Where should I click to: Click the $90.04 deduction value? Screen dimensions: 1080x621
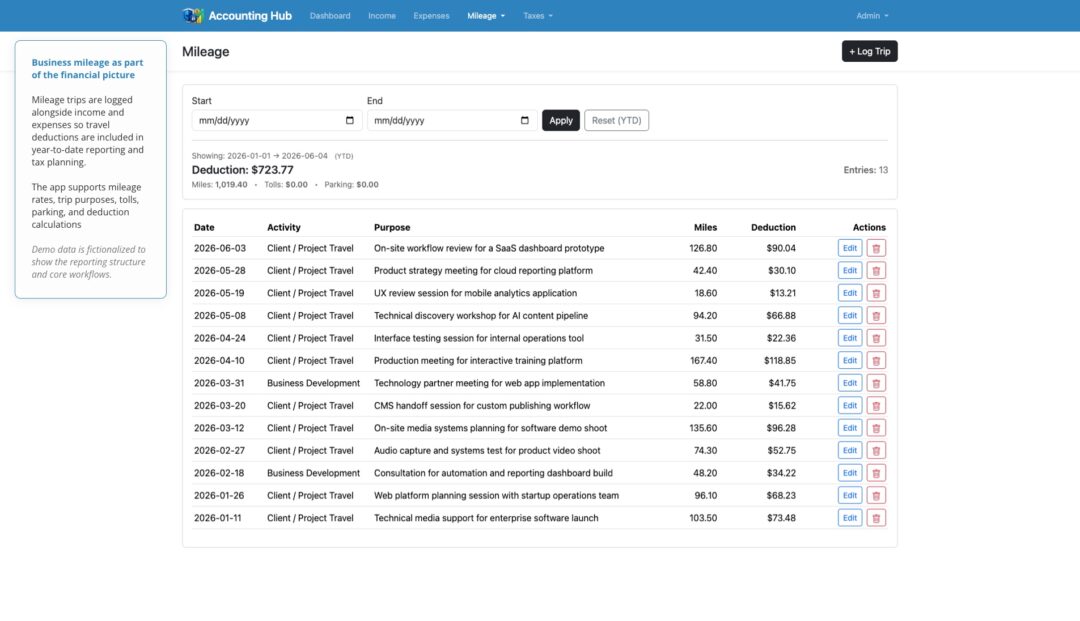point(781,248)
